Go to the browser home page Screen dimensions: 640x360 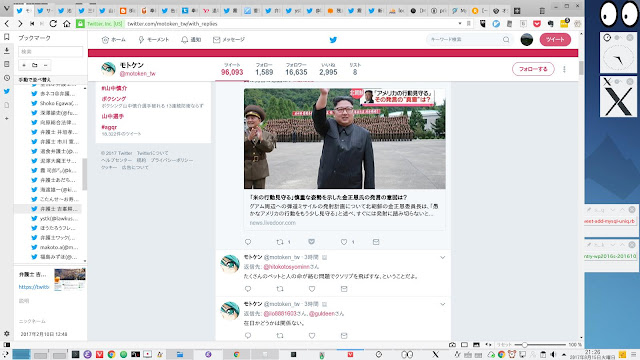[x=67, y=24]
